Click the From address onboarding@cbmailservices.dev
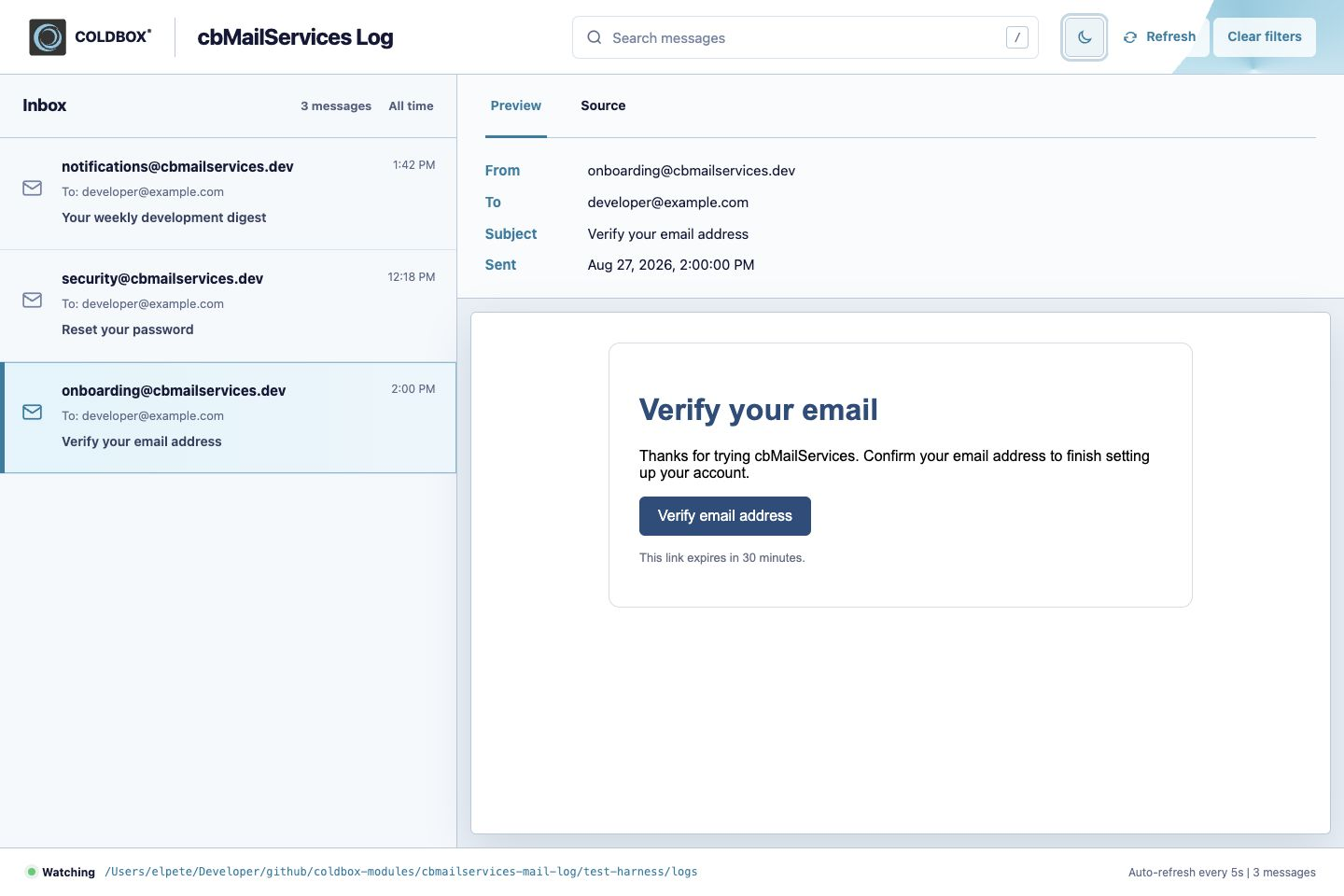The height and width of the screenshot is (896, 1344). [x=692, y=171]
